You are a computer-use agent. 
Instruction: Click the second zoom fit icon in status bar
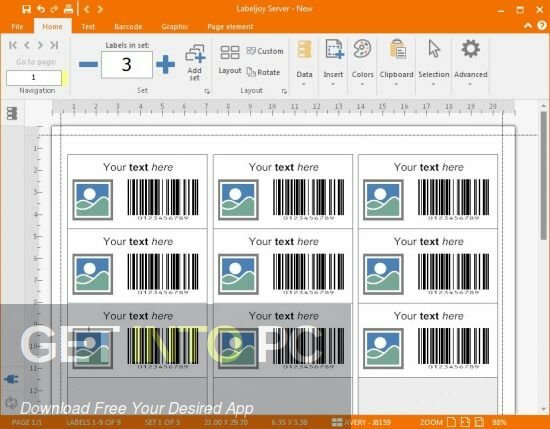(x=465, y=422)
